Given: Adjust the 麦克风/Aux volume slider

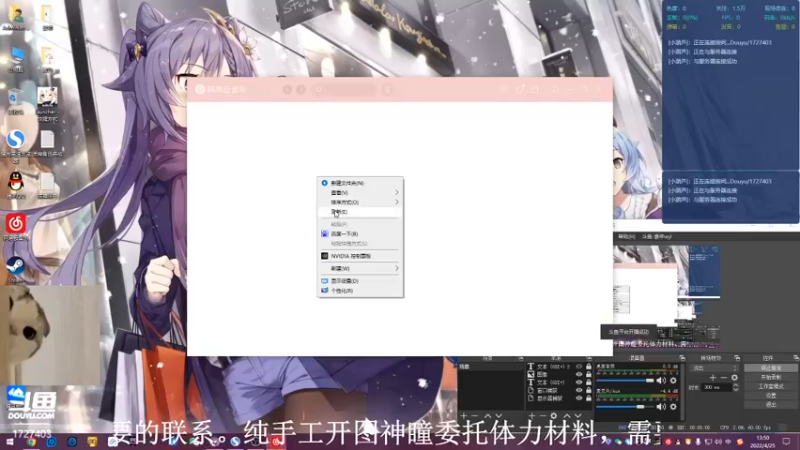Looking at the screenshot, I should point(625,407).
